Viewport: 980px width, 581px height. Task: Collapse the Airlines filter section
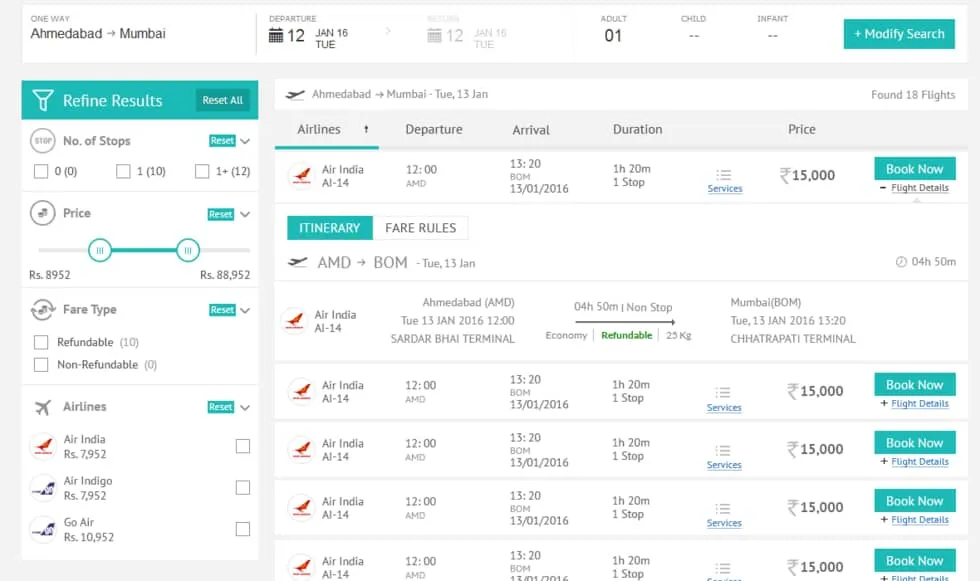click(x=245, y=407)
